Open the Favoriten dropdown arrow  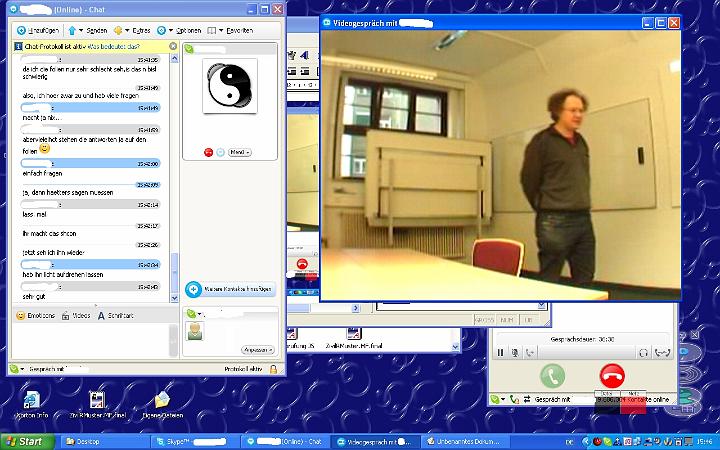tap(221, 31)
